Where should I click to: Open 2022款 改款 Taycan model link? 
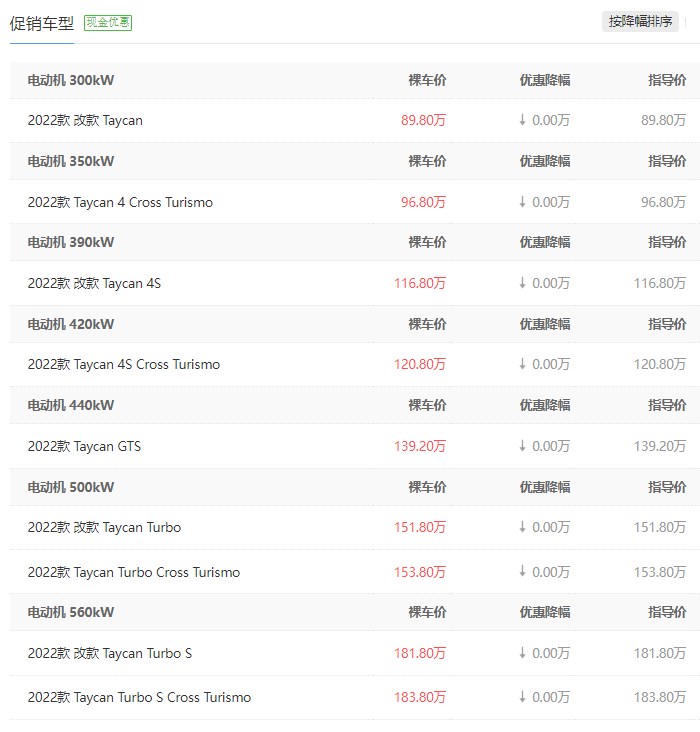[85, 120]
